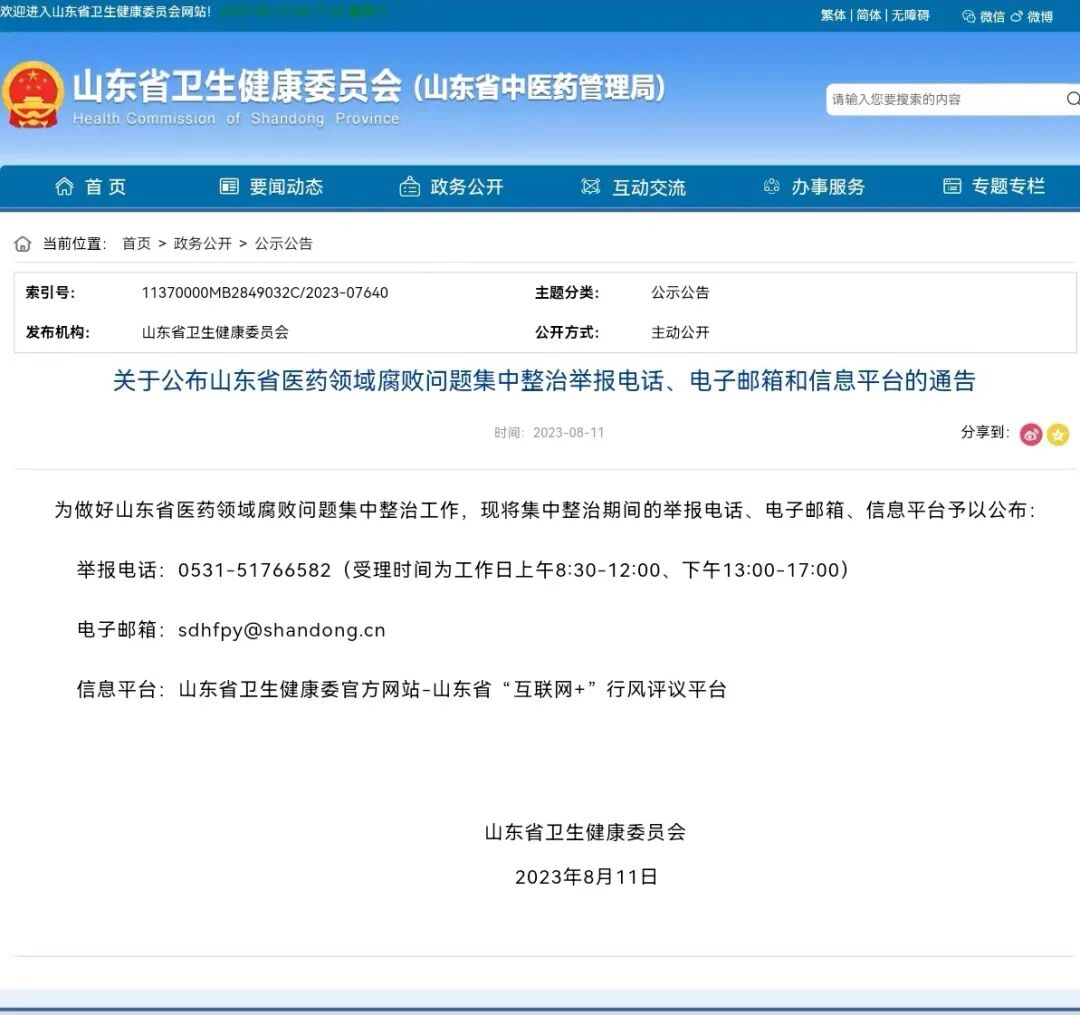Open the 首页 navigation menu item
This screenshot has height=1015, width=1080.
pos(105,187)
